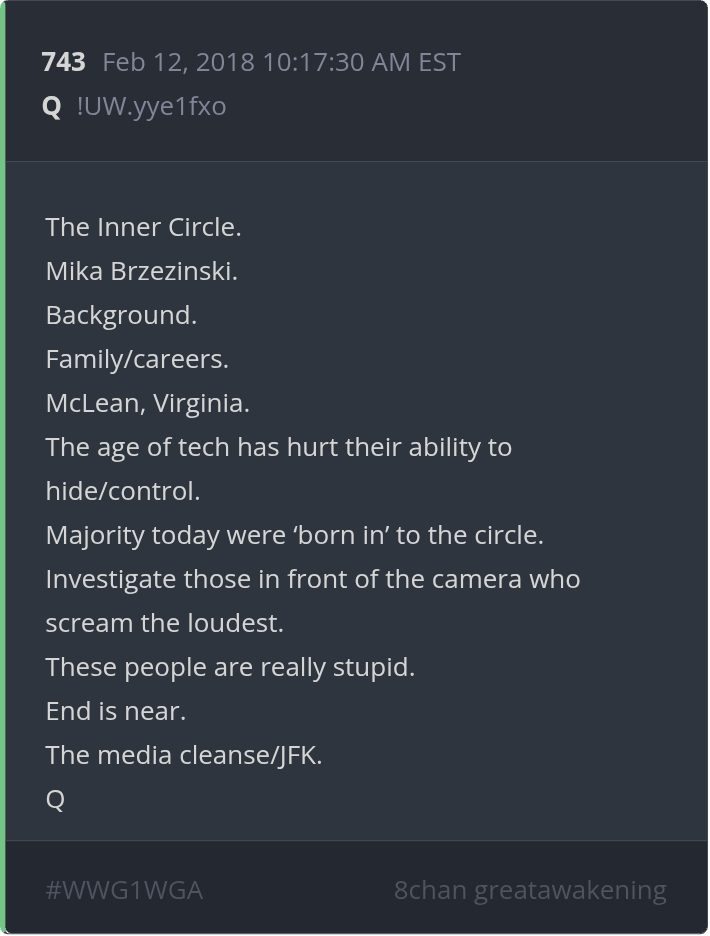Click the "Investigate those in front" line
The image size is (710, 936).
point(312,579)
